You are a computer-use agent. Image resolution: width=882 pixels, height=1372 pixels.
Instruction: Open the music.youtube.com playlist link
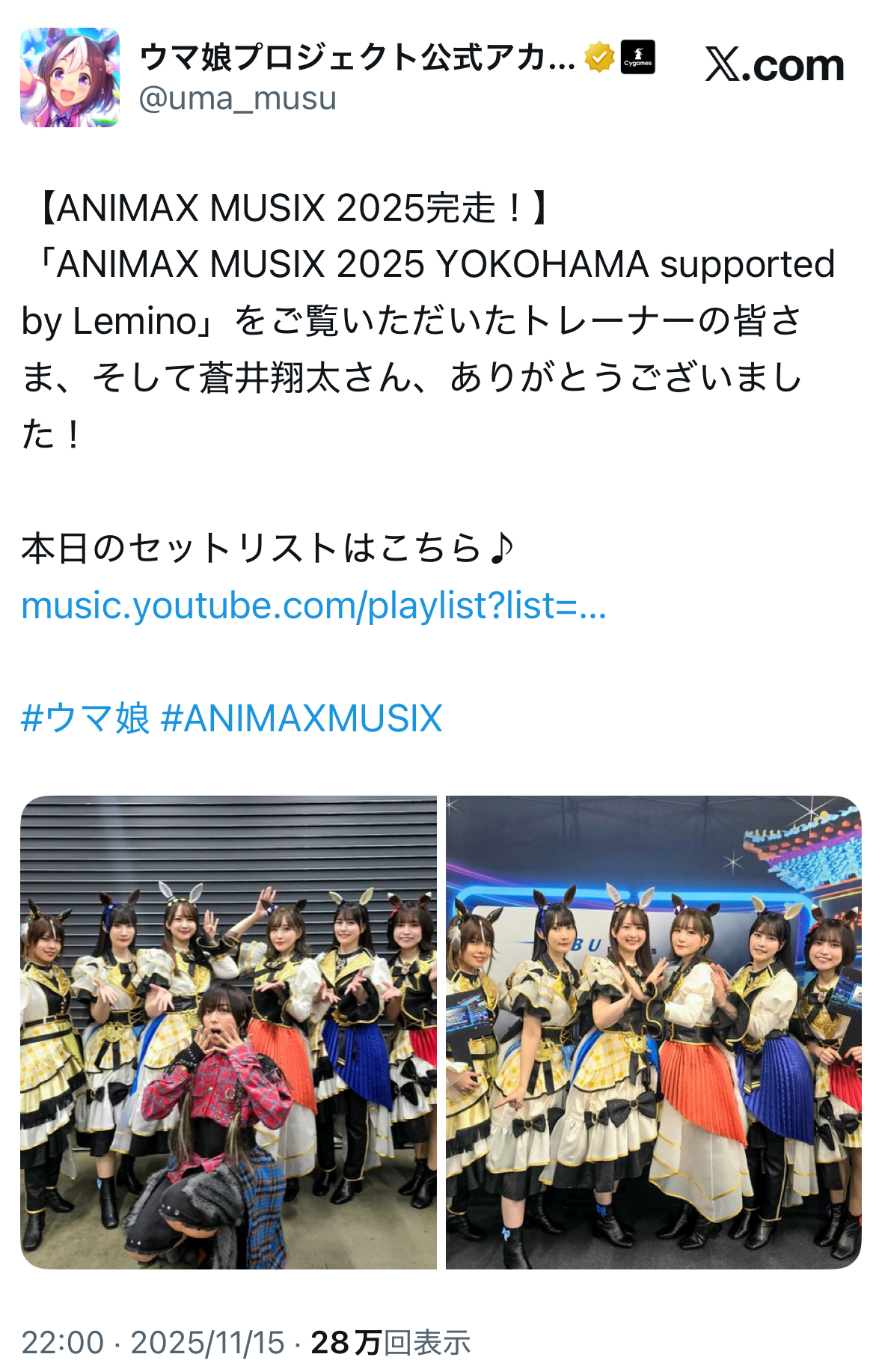tap(313, 606)
